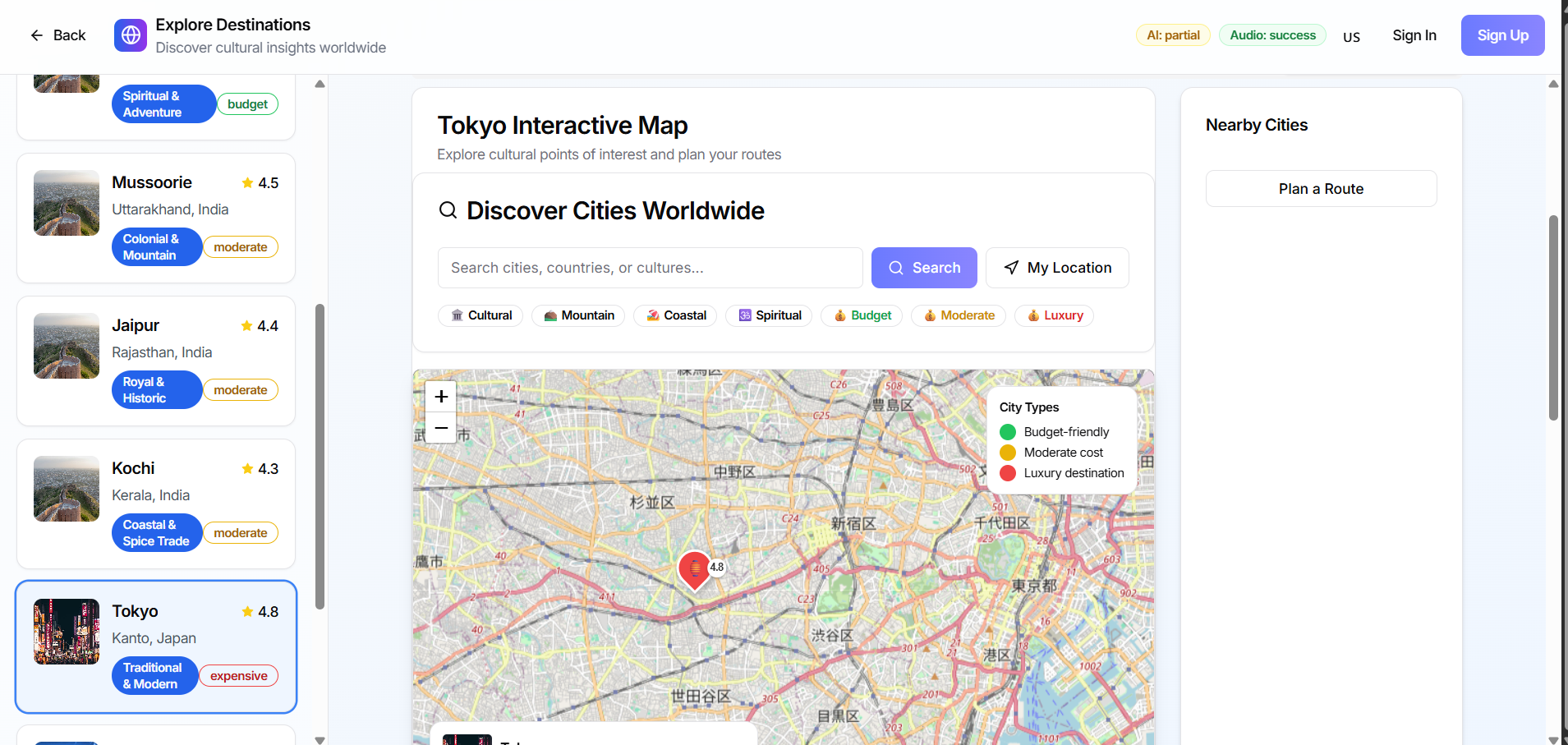Select the Mussoorie destination card
The height and width of the screenshot is (745, 1568).
click(x=156, y=218)
